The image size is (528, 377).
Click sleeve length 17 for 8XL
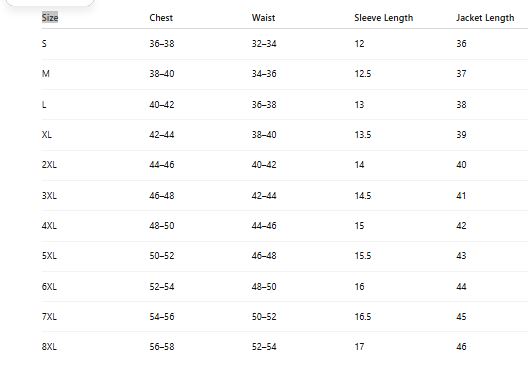click(359, 347)
